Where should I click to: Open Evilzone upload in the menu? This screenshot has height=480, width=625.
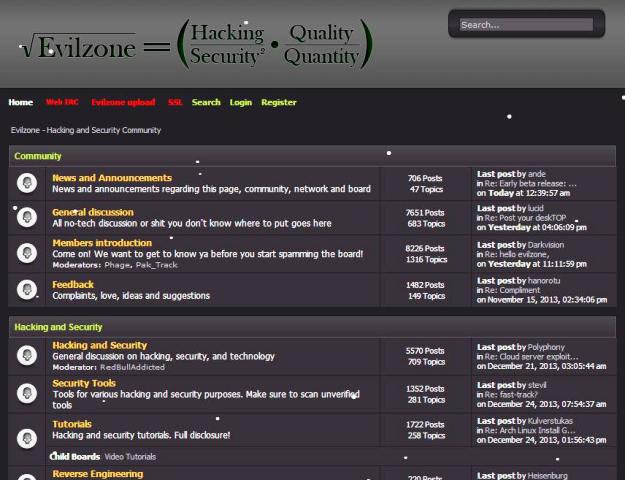[123, 102]
